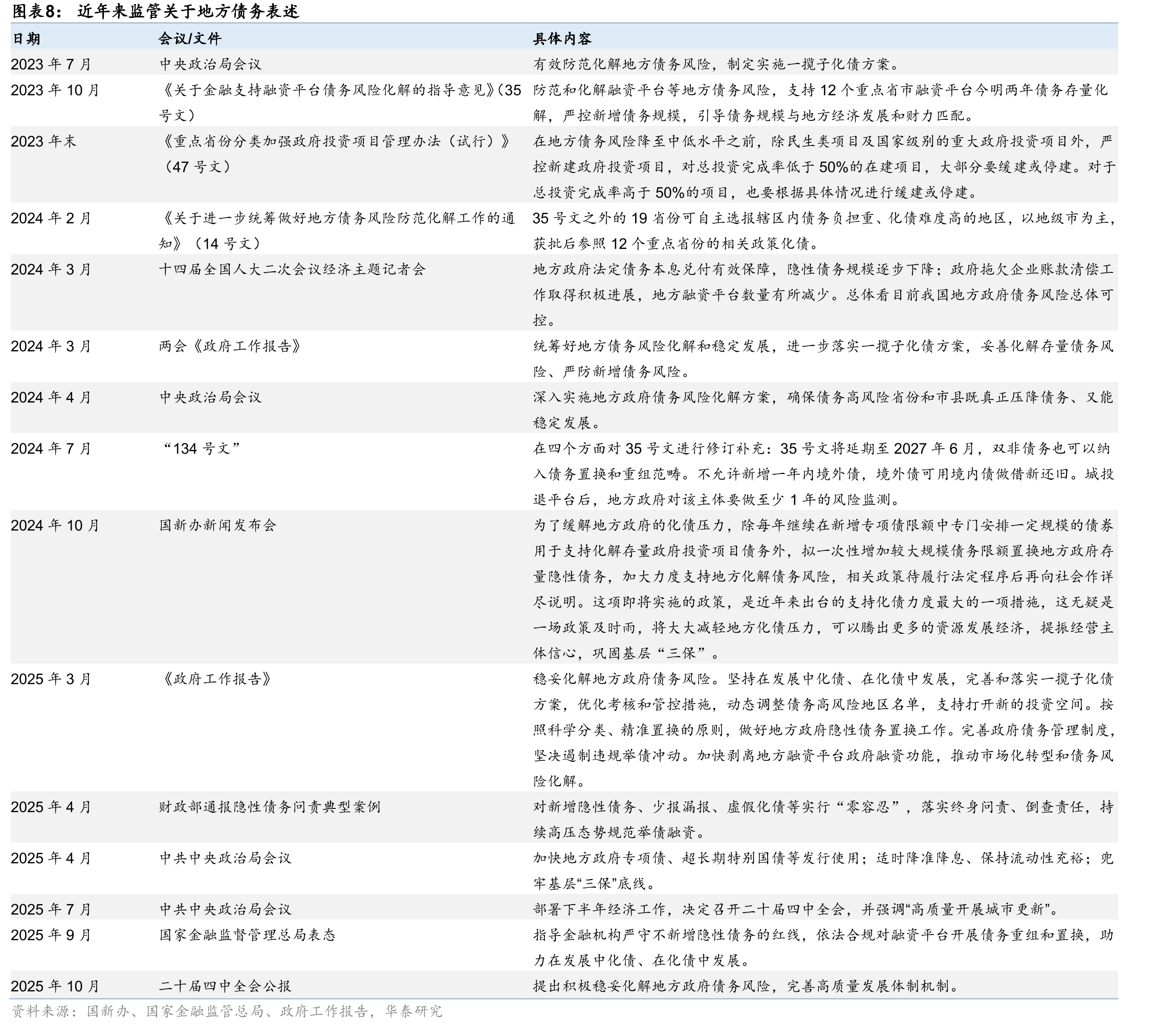Click 十四届全国人大二次会议经济主题记者会 cell
The width and height of the screenshot is (1176, 1027).
click(x=292, y=269)
